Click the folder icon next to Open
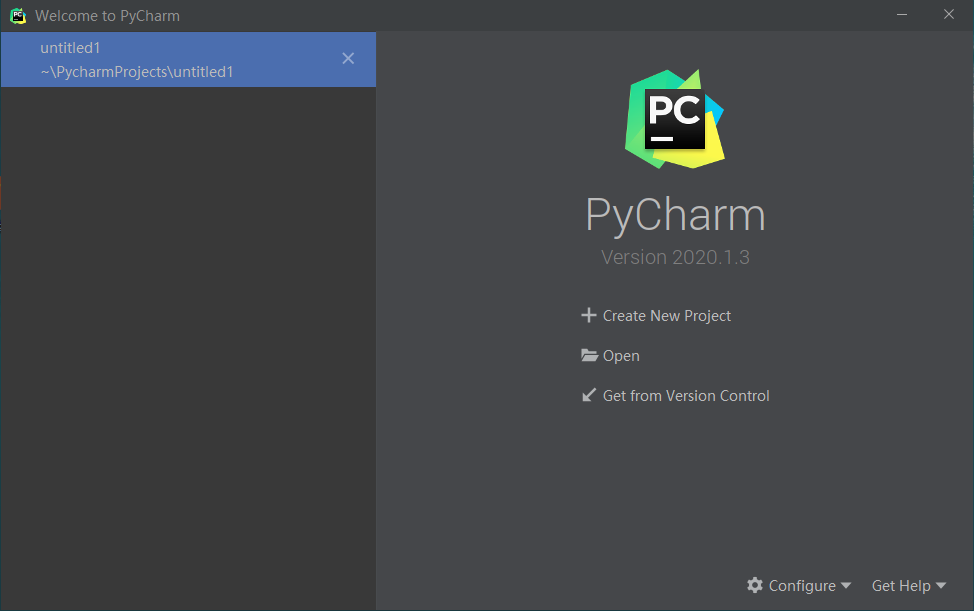Image resolution: width=974 pixels, height=611 pixels. point(589,355)
